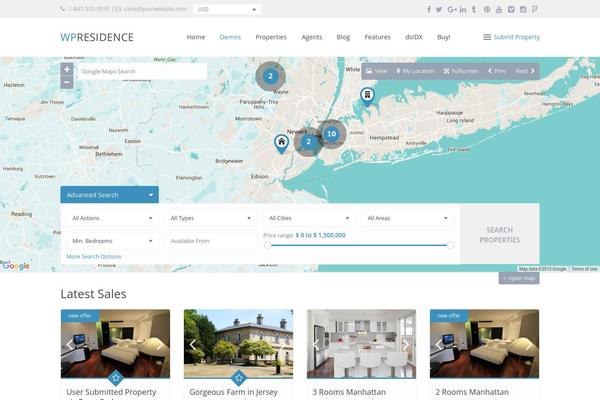Click the map View button

[x=377, y=71]
